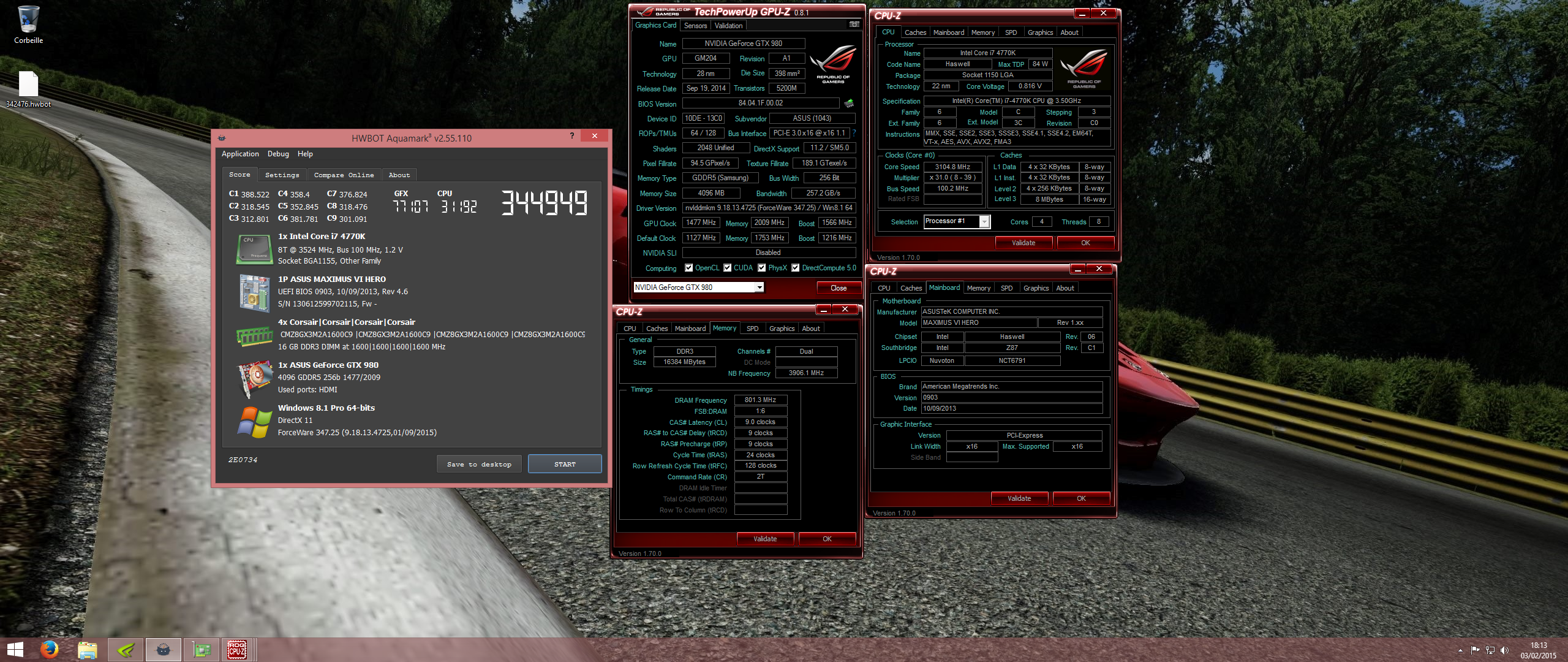
Task: Open the volume speaker tray icon
Action: (x=1505, y=650)
